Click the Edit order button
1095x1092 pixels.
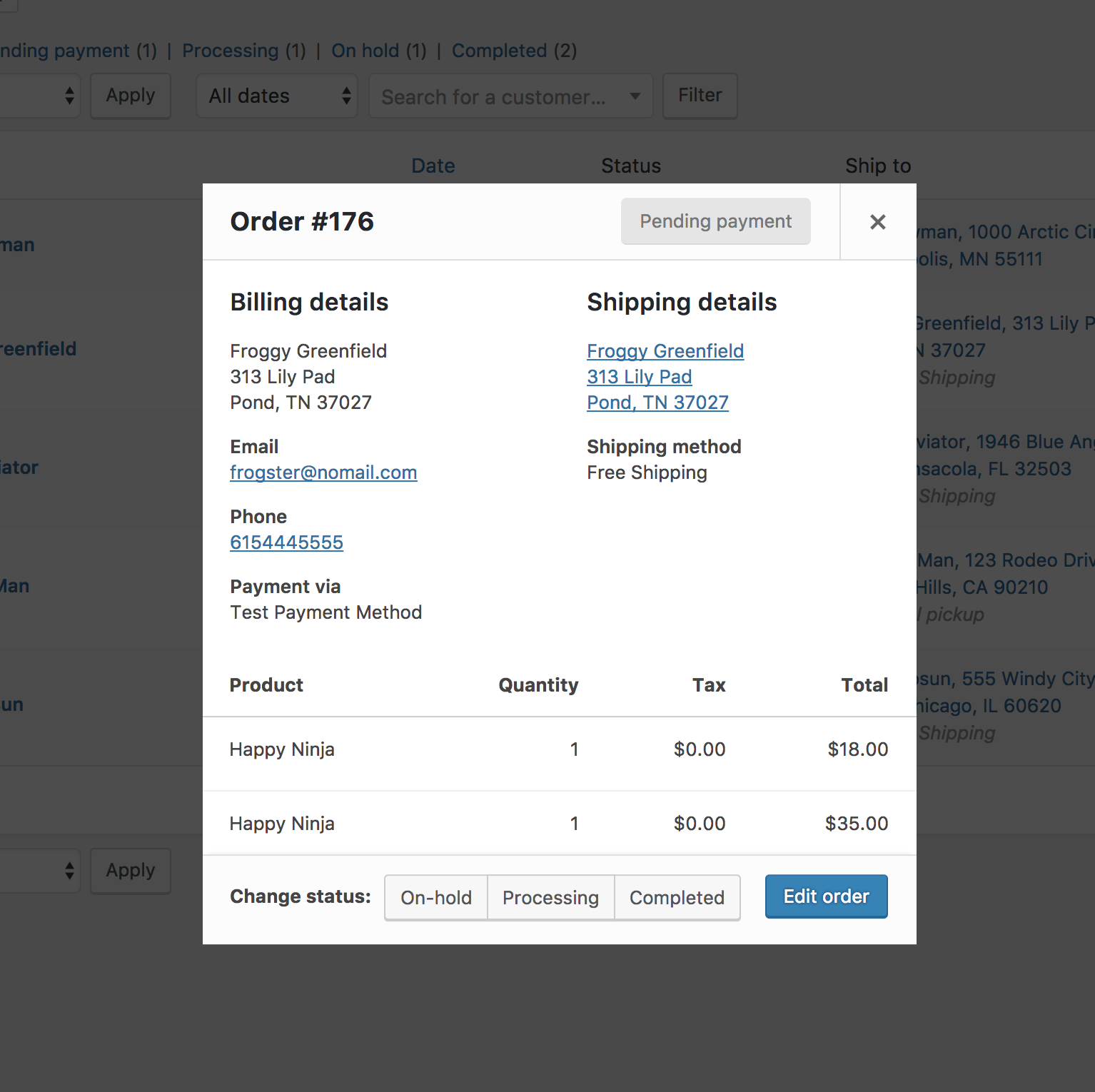pos(825,896)
